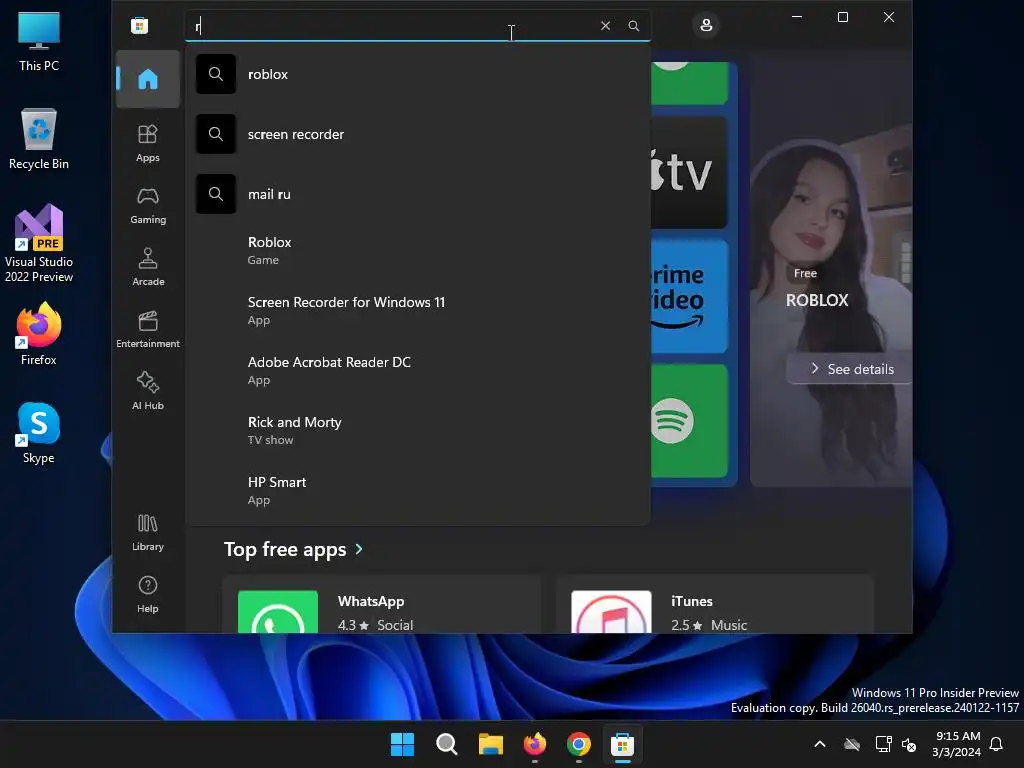Click the OneDrive cloud tray icon
Screen dimensions: 1024x768
pyautogui.click(x=852, y=744)
